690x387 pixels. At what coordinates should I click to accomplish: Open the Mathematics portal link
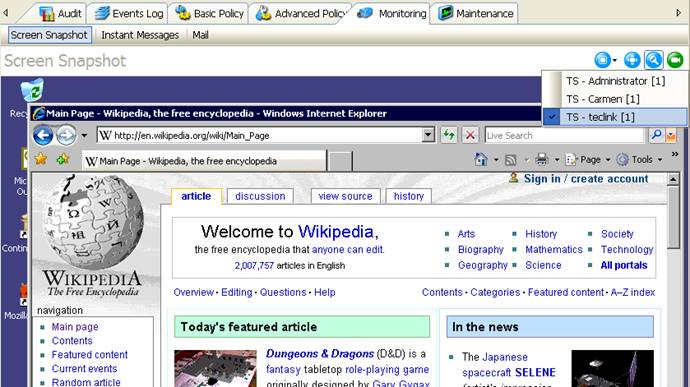coord(554,250)
